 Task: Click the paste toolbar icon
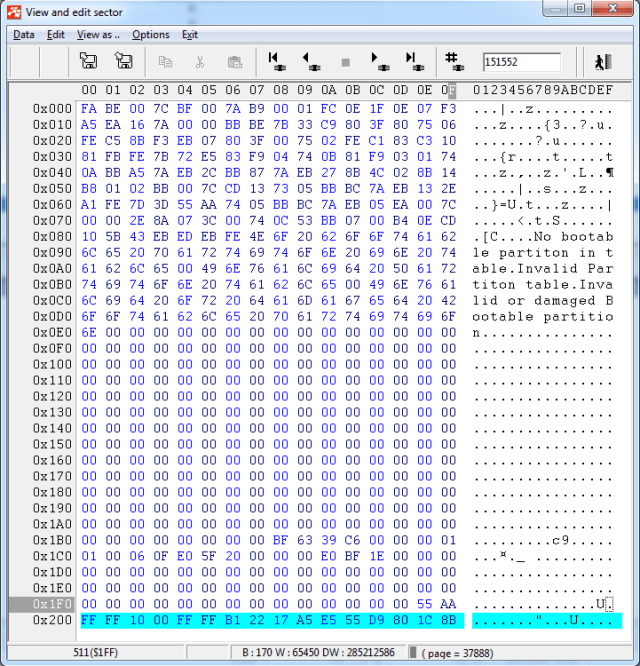tap(234, 62)
